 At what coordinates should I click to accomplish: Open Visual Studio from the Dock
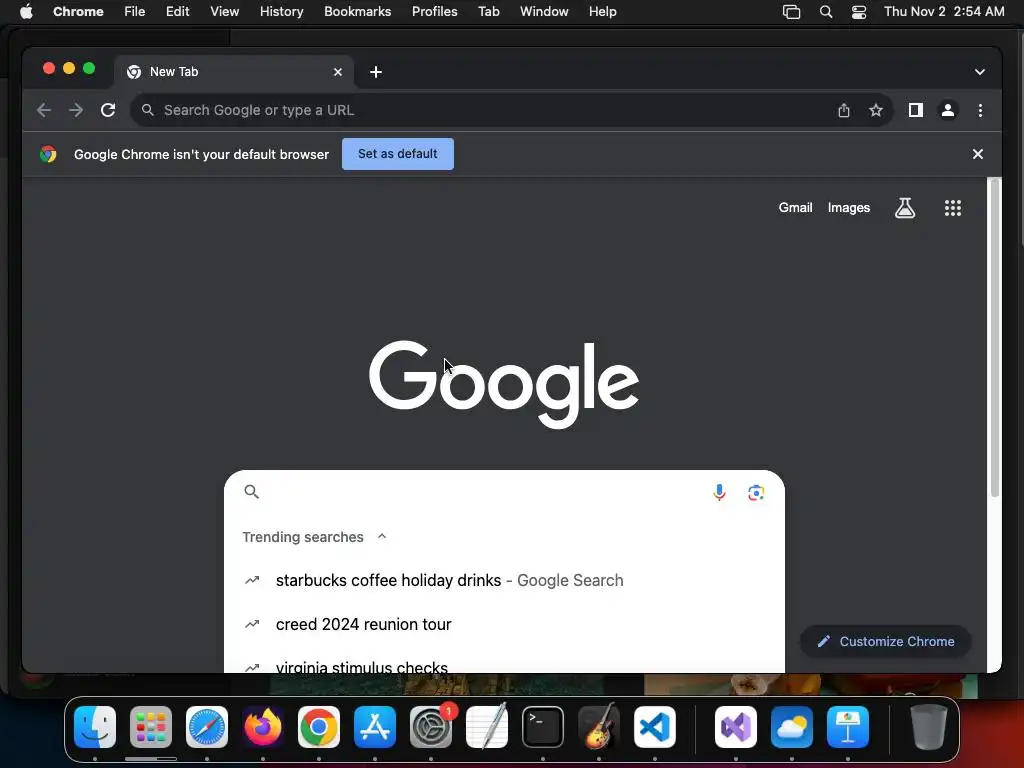[x=736, y=727]
